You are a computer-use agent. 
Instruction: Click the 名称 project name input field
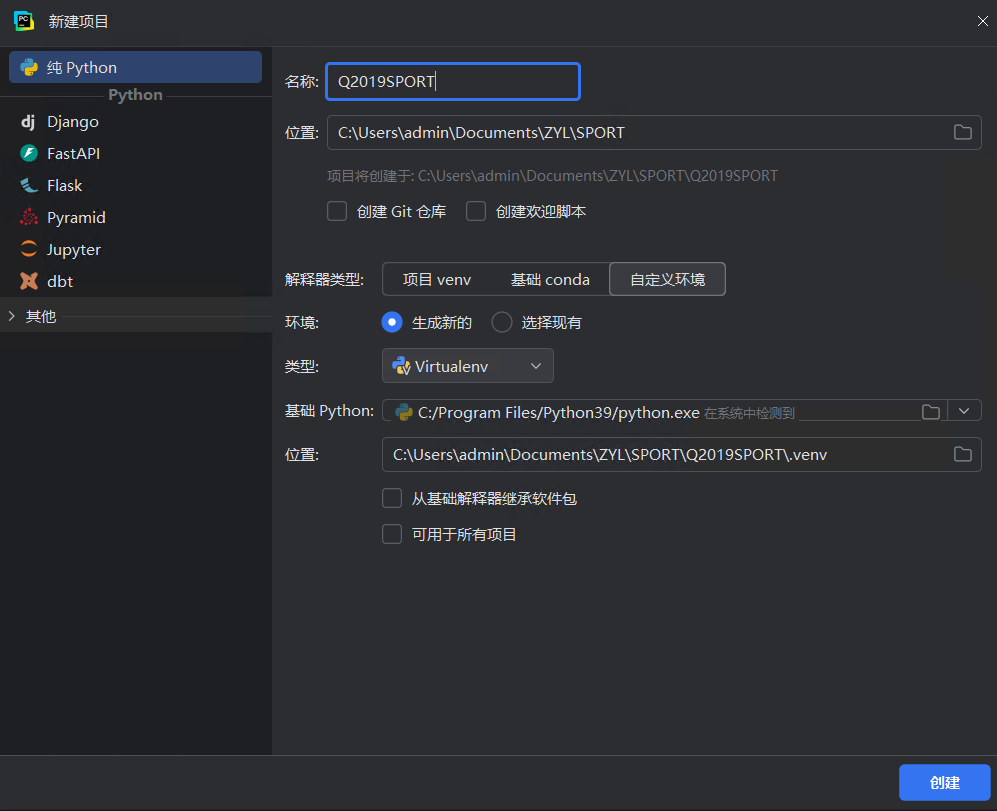(452, 82)
